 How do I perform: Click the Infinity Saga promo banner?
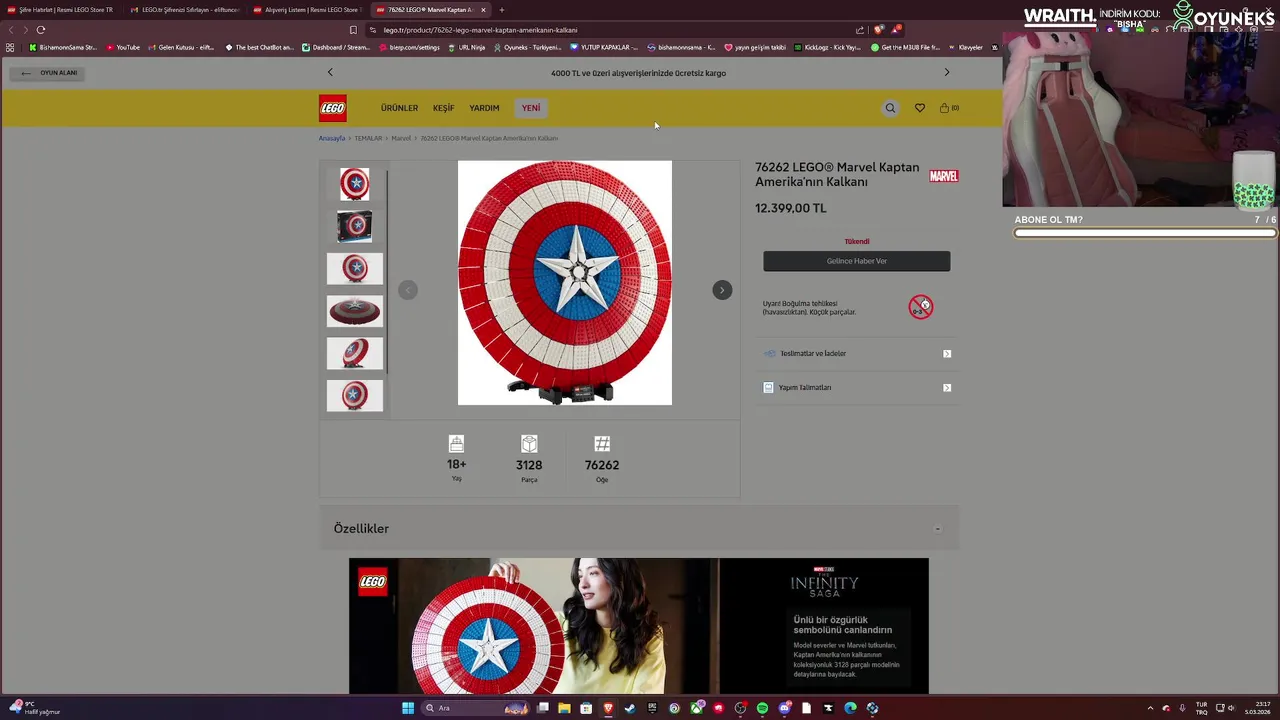639,626
